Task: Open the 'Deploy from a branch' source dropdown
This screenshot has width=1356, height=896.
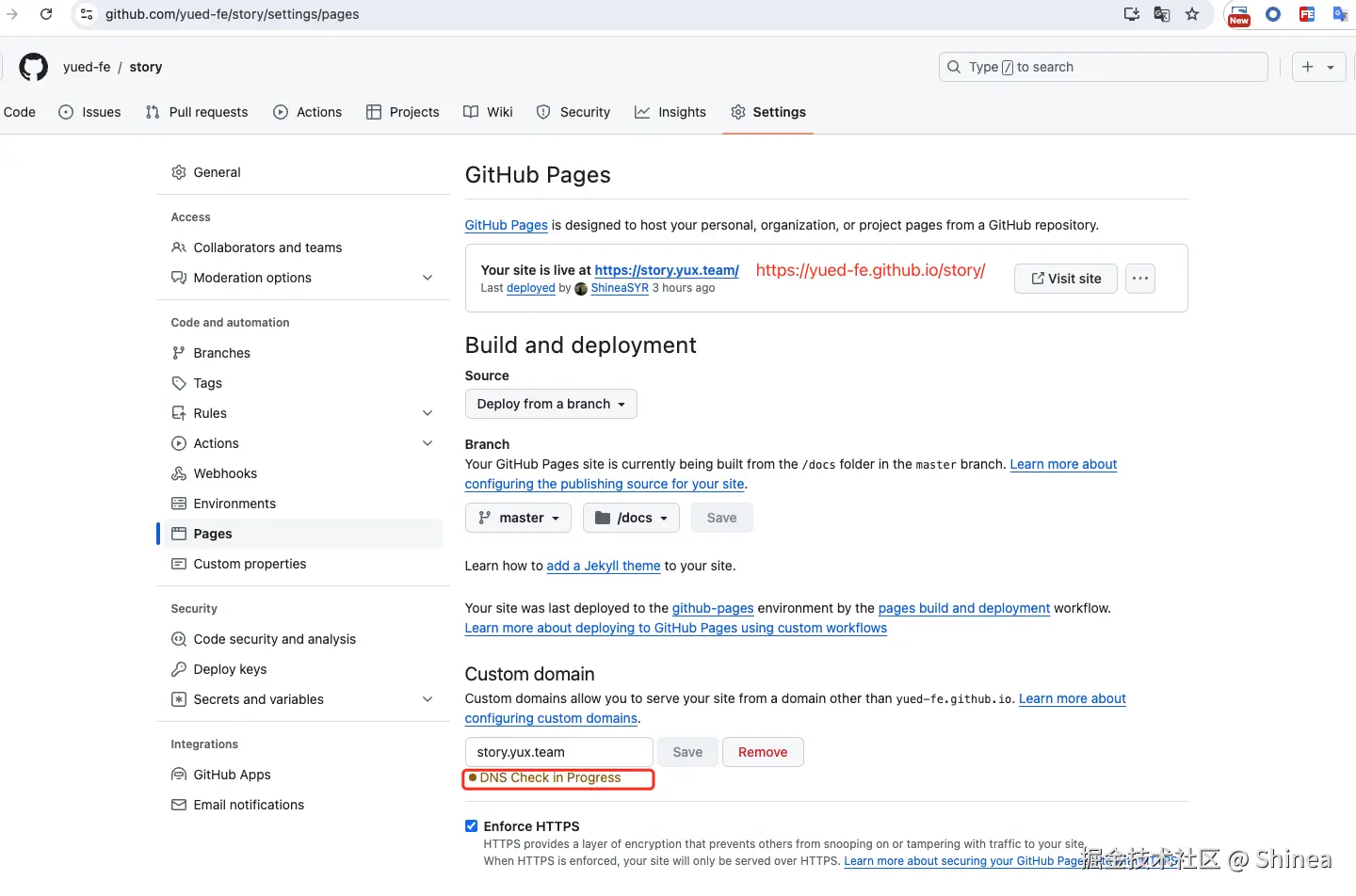Action: click(x=551, y=404)
